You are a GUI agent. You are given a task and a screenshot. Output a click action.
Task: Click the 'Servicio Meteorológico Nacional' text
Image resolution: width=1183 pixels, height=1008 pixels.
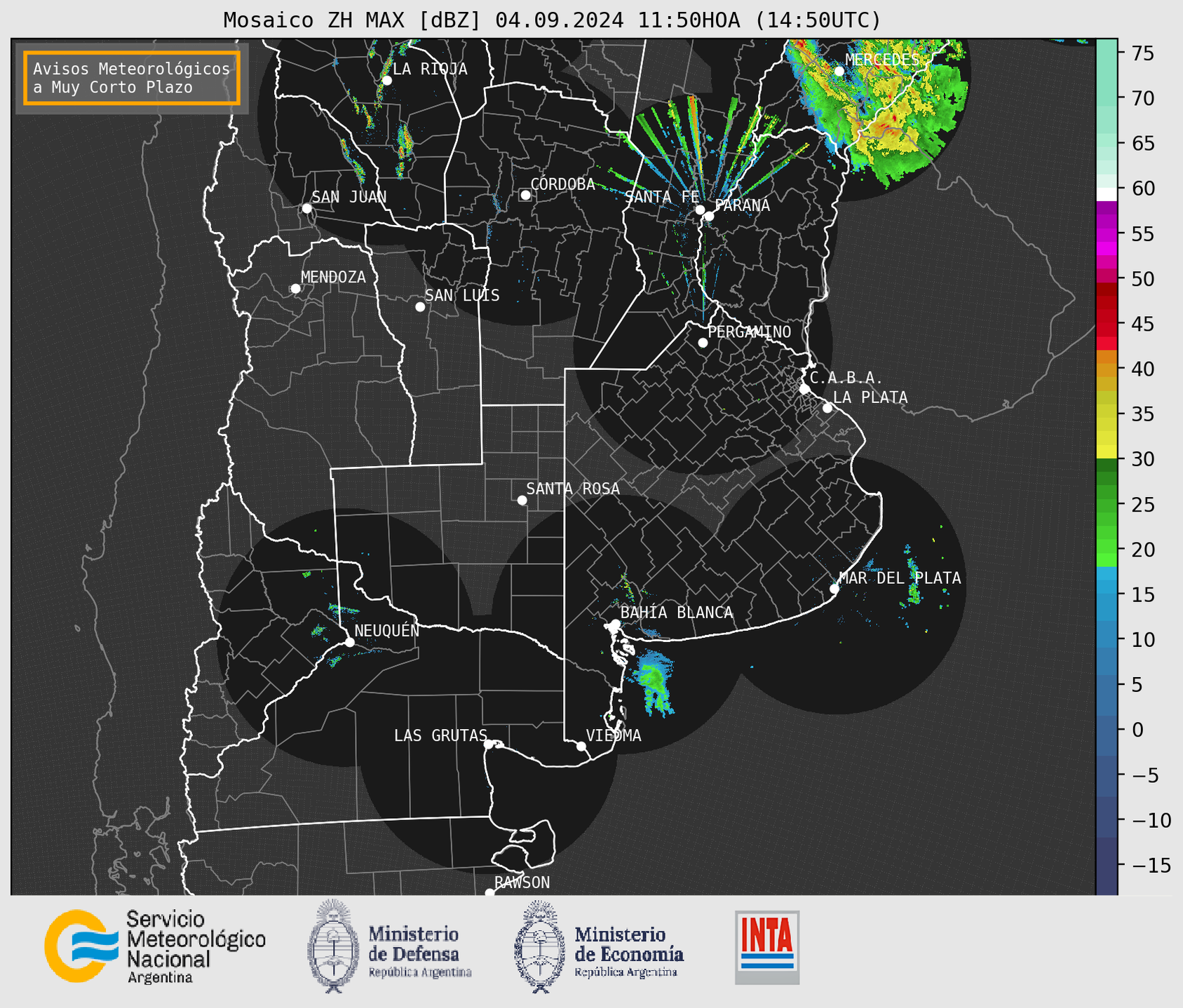point(196,946)
